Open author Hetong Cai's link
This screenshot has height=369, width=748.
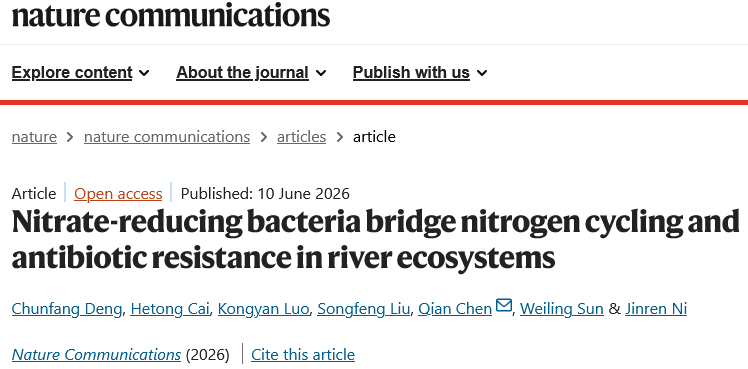(170, 309)
